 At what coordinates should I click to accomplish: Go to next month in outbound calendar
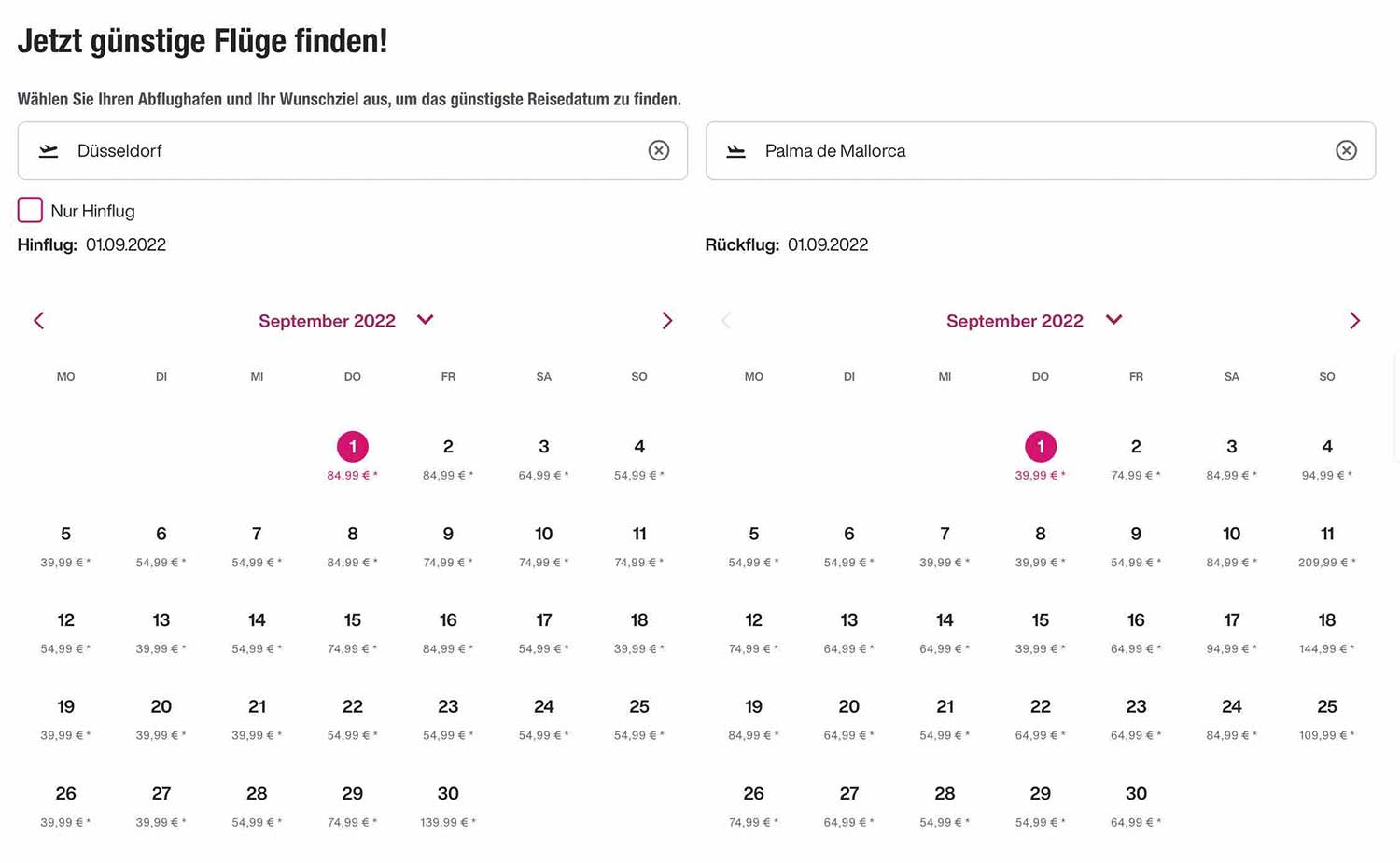tap(666, 321)
